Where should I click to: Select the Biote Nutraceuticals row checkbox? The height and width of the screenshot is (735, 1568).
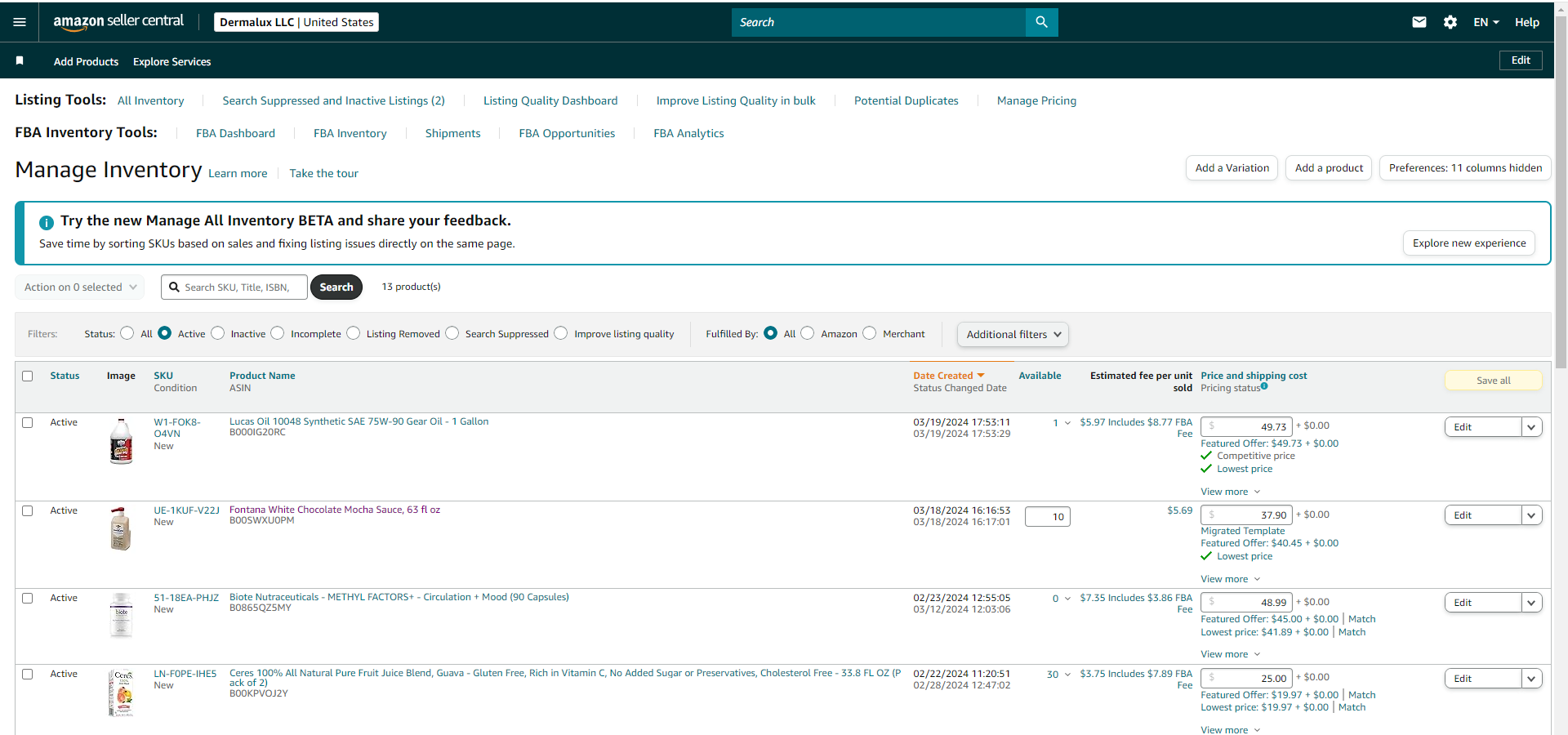[28, 598]
